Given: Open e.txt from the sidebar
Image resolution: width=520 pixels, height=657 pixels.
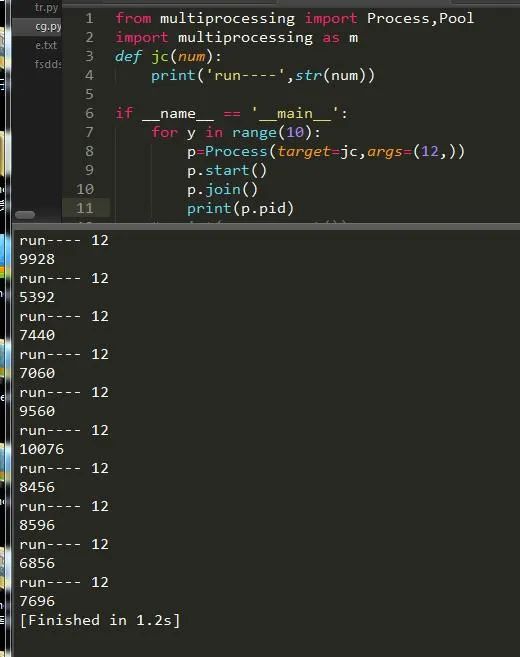Looking at the screenshot, I should pyautogui.click(x=46, y=45).
